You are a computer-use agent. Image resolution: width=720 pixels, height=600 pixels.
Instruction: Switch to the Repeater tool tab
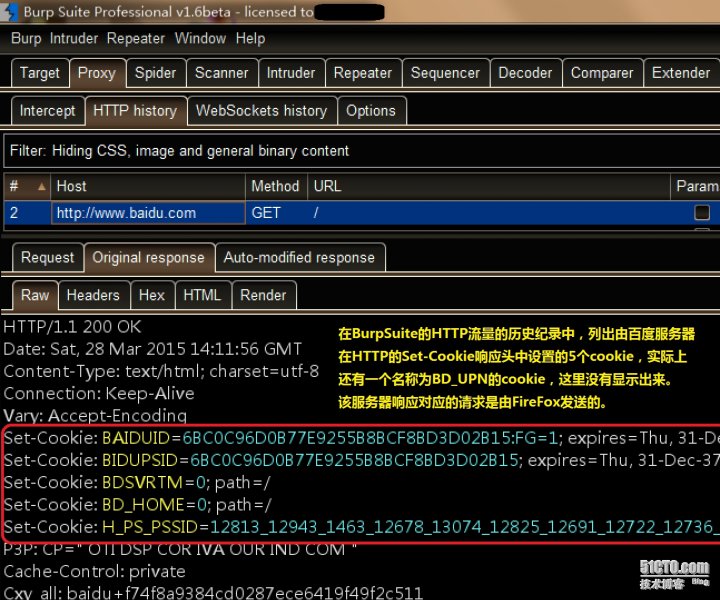tap(363, 73)
